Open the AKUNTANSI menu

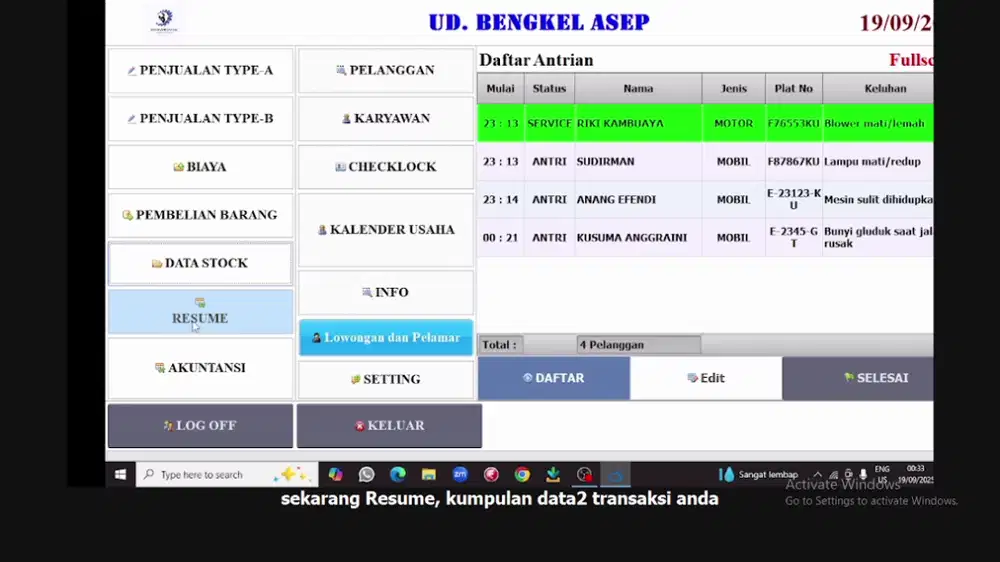200,368
